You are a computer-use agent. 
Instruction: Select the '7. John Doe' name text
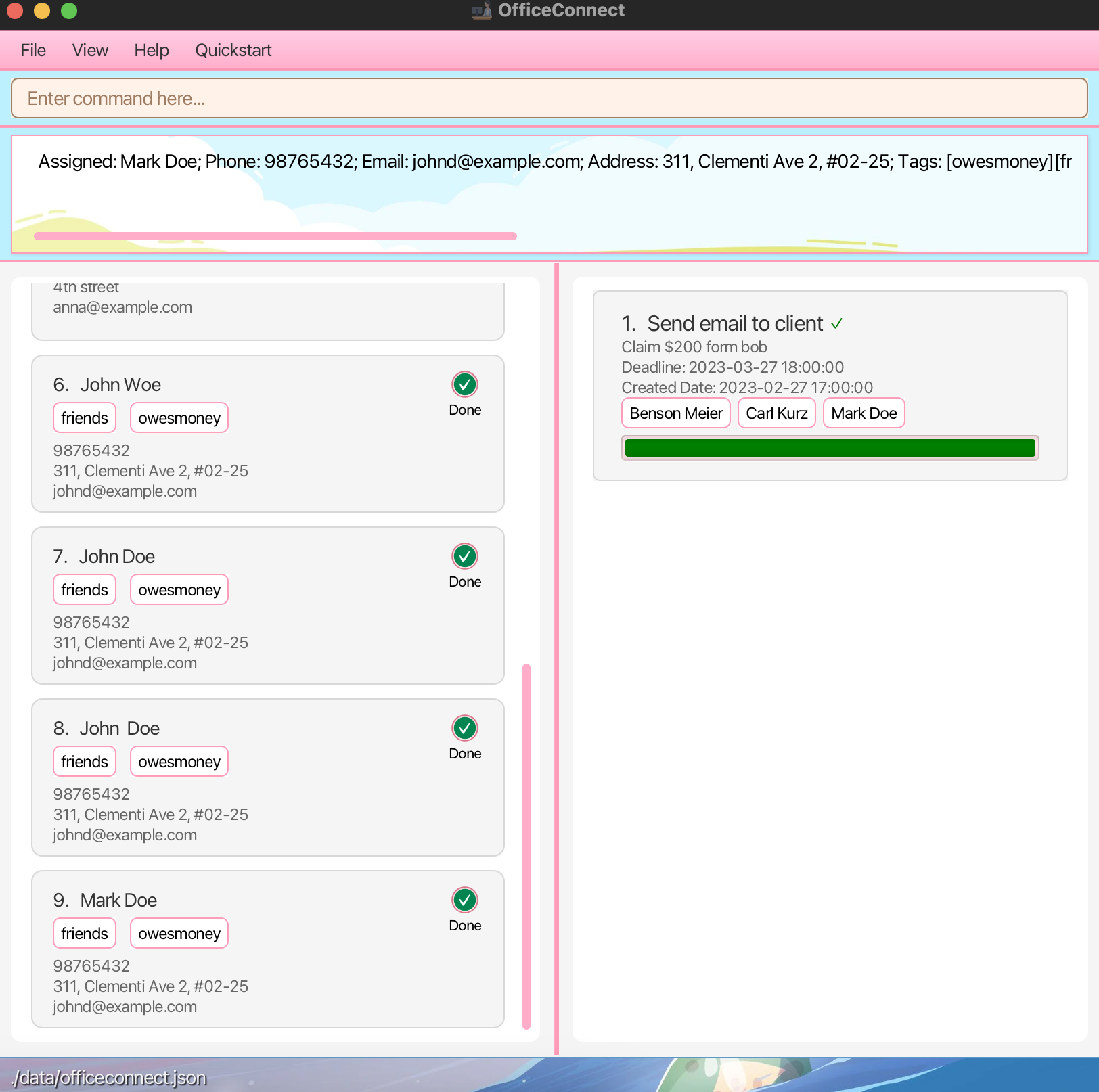pyautogui.click(x=104, y=557)
